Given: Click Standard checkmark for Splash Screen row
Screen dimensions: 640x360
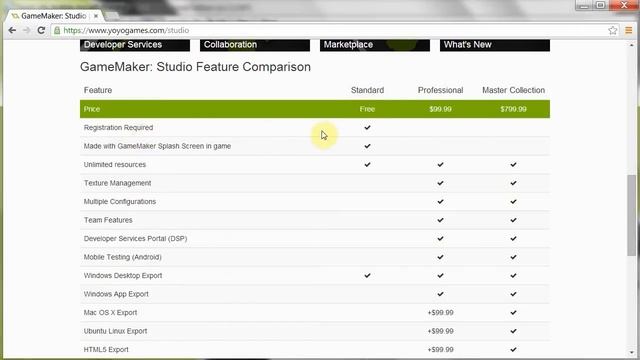Looking at the screenshot, I should [367, 146].
